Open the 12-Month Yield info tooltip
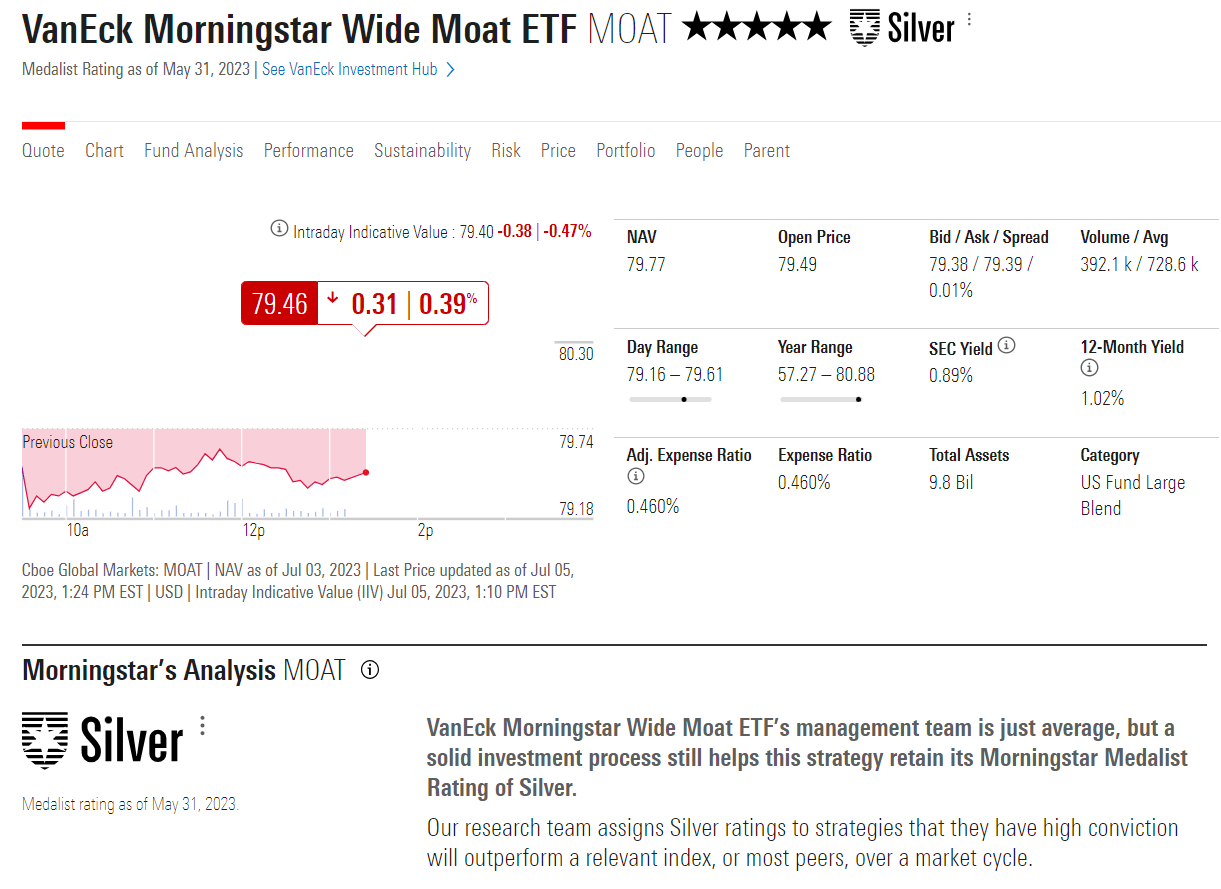 [1089, 367]
